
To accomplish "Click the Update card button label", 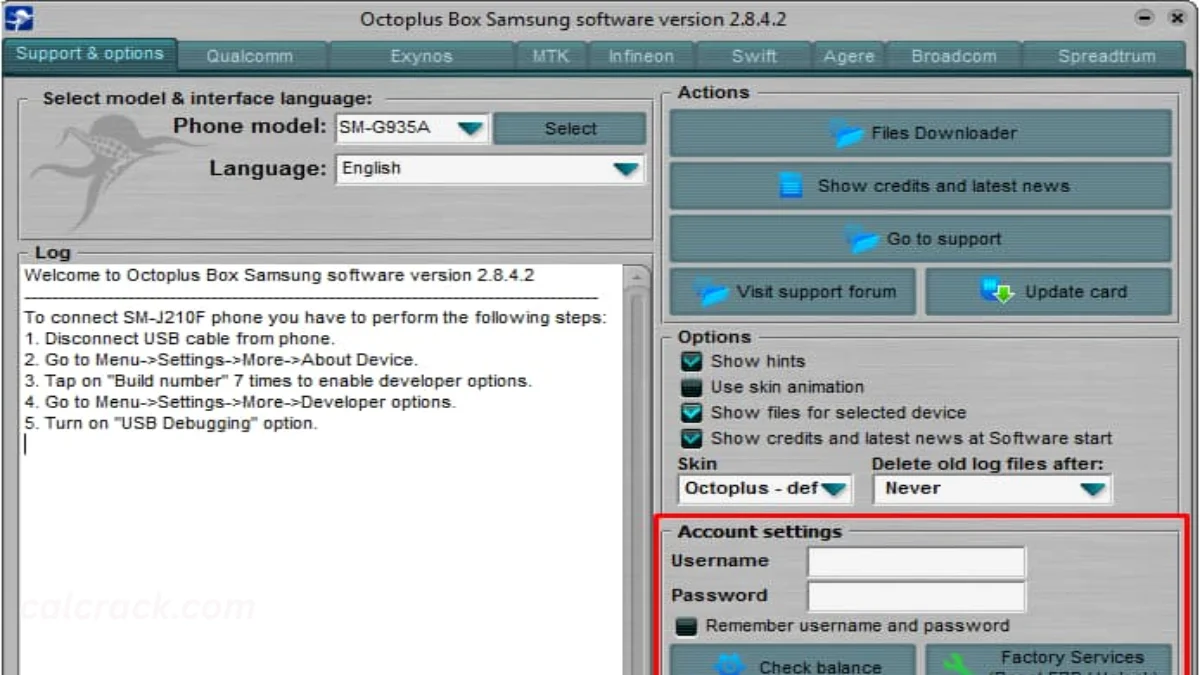I will (1075, 292).
